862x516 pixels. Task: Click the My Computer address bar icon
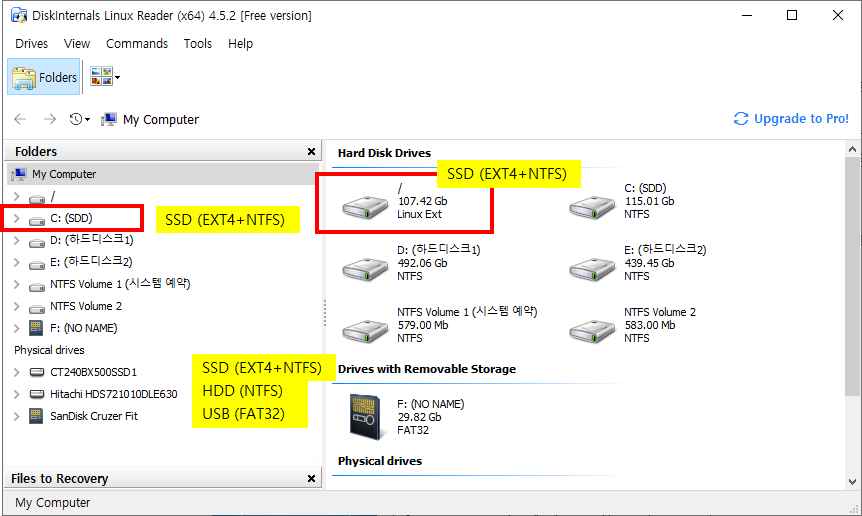click(109, 119)
